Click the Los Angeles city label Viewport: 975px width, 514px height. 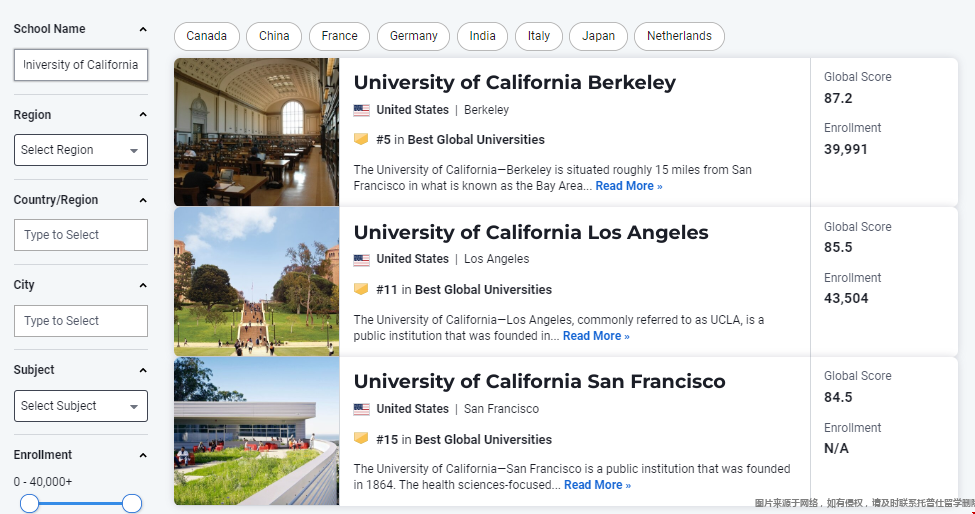(x=496, y=259)
